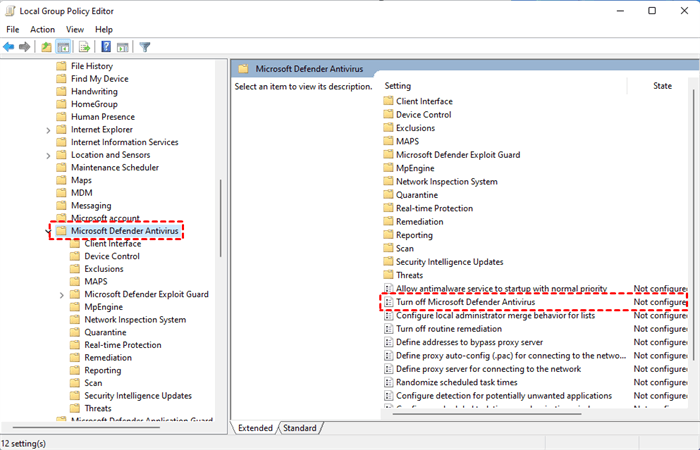
Task: Click the State column header
Action: (660, 86)
